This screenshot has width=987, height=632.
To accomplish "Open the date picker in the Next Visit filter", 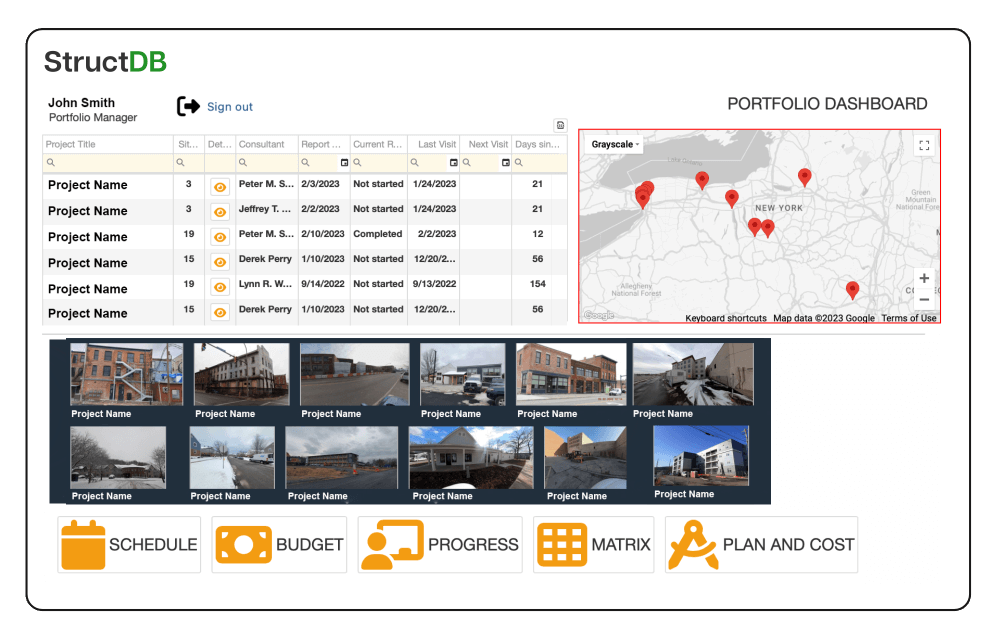I will (505, 162).
